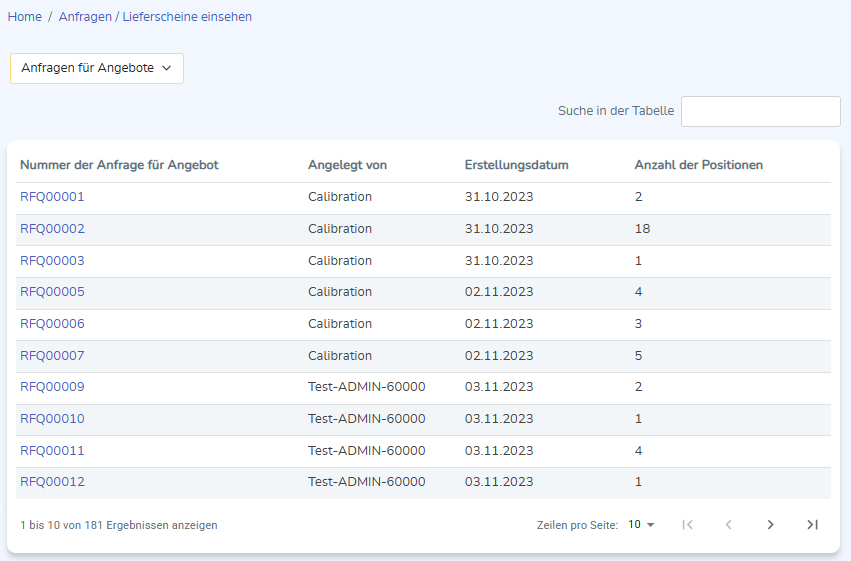Open request RFQ00012
Viewport: 851px width, 561px height.
[52, 482]
